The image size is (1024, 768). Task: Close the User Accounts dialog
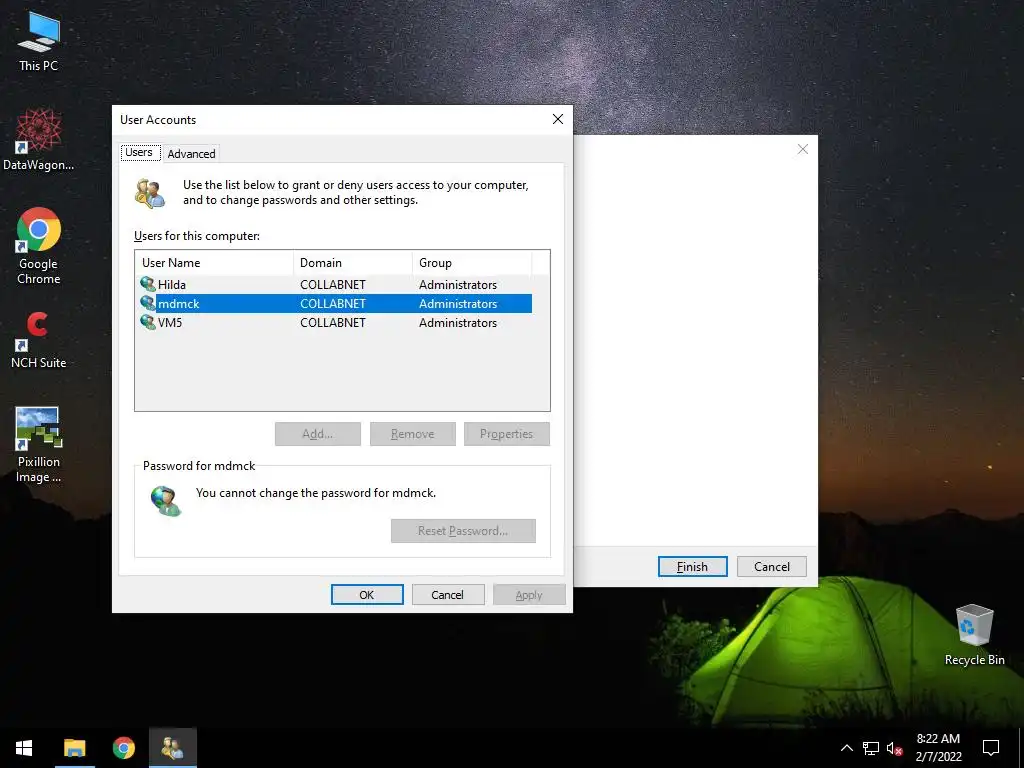[x=558, y=119]
